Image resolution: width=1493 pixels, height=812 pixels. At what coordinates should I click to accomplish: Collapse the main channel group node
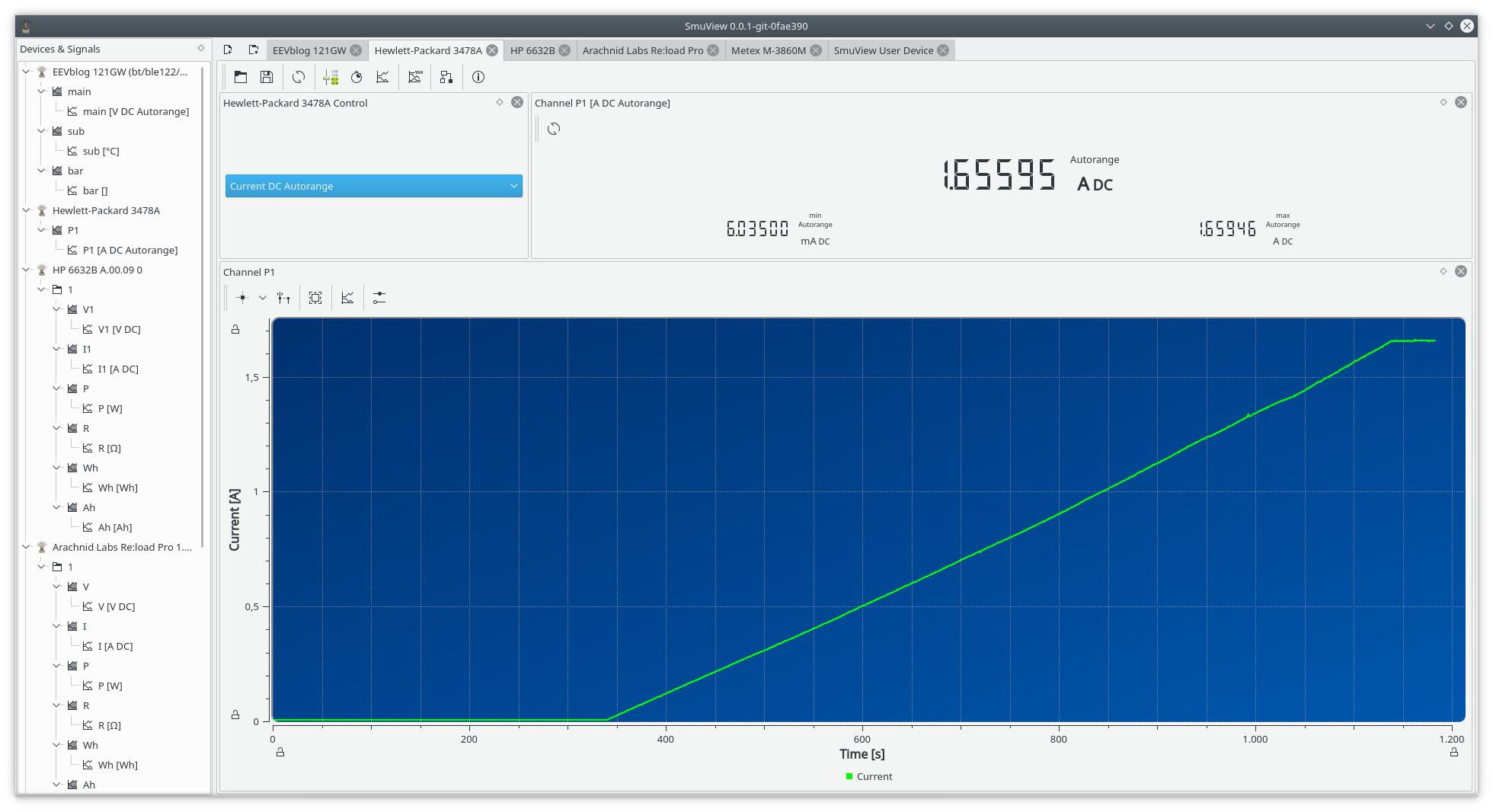coord(42,91)
